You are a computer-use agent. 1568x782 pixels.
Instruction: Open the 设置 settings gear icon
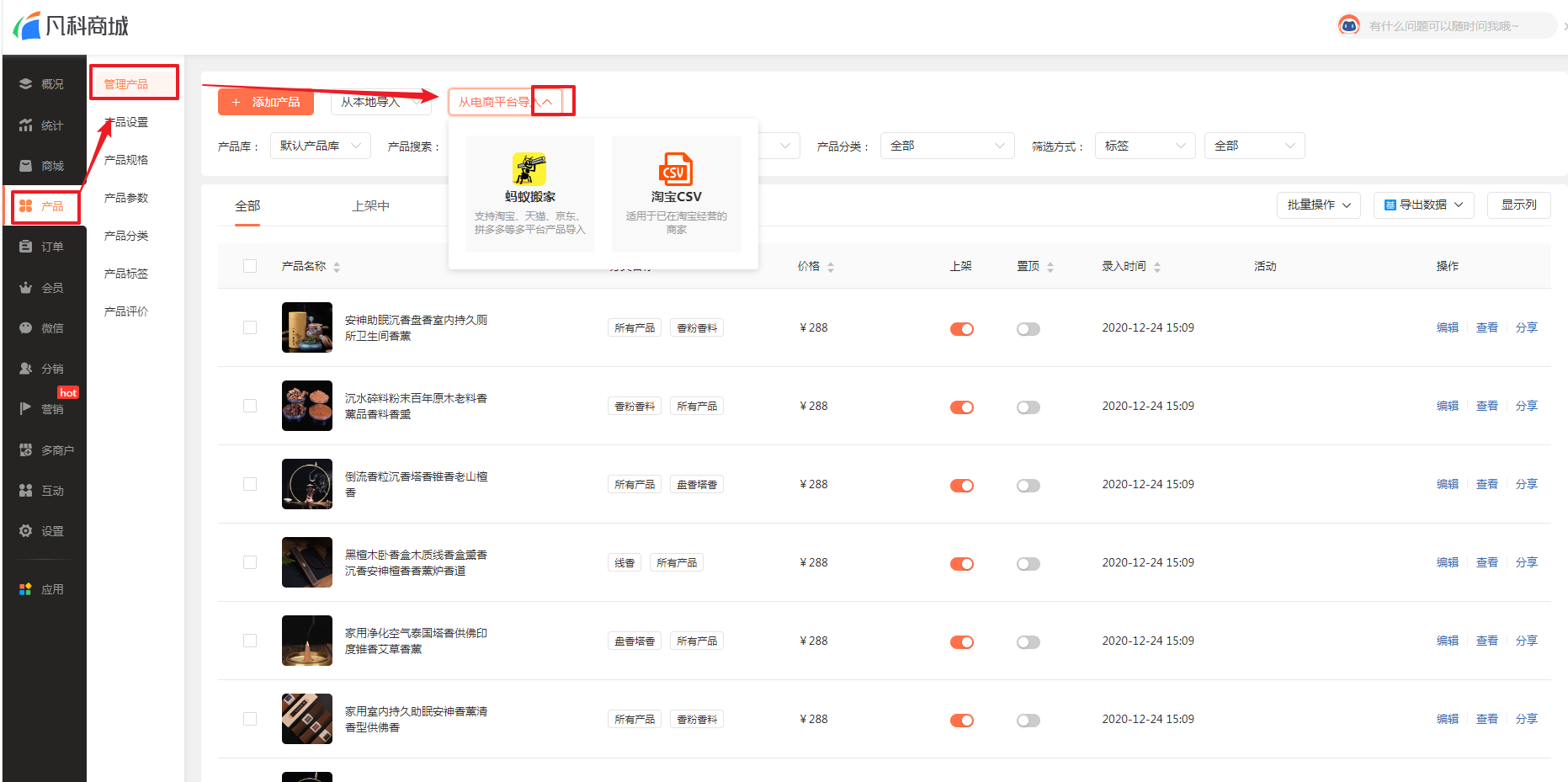[x=25, y=531]
